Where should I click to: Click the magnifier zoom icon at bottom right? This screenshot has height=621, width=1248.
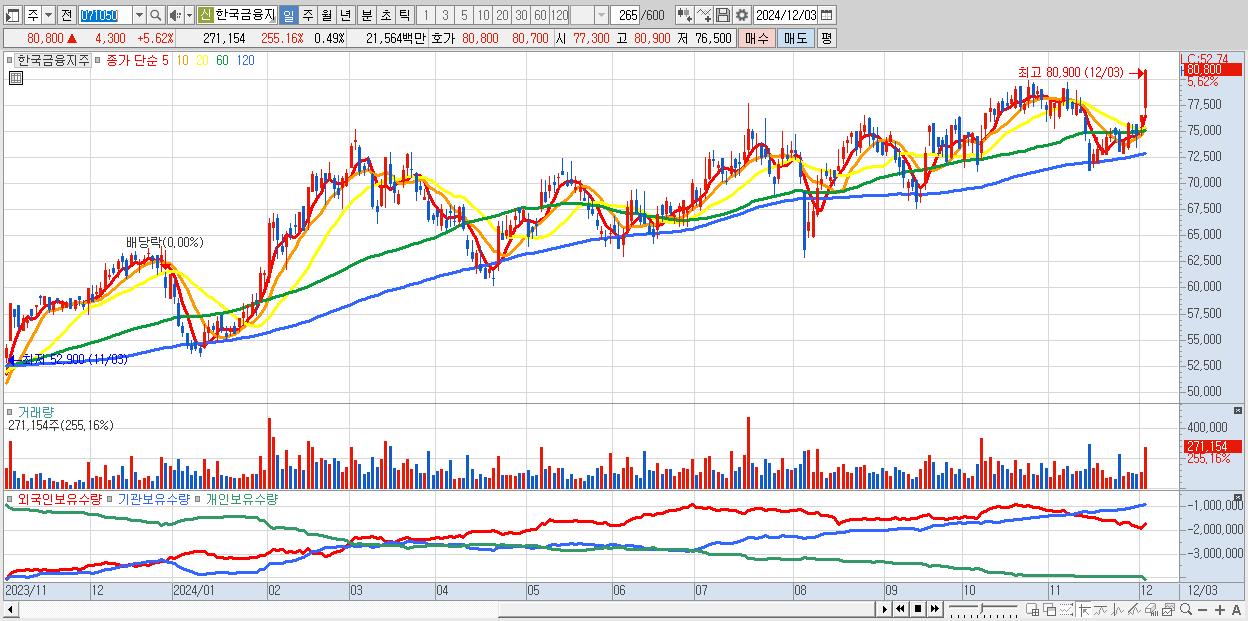point(1185,609)
